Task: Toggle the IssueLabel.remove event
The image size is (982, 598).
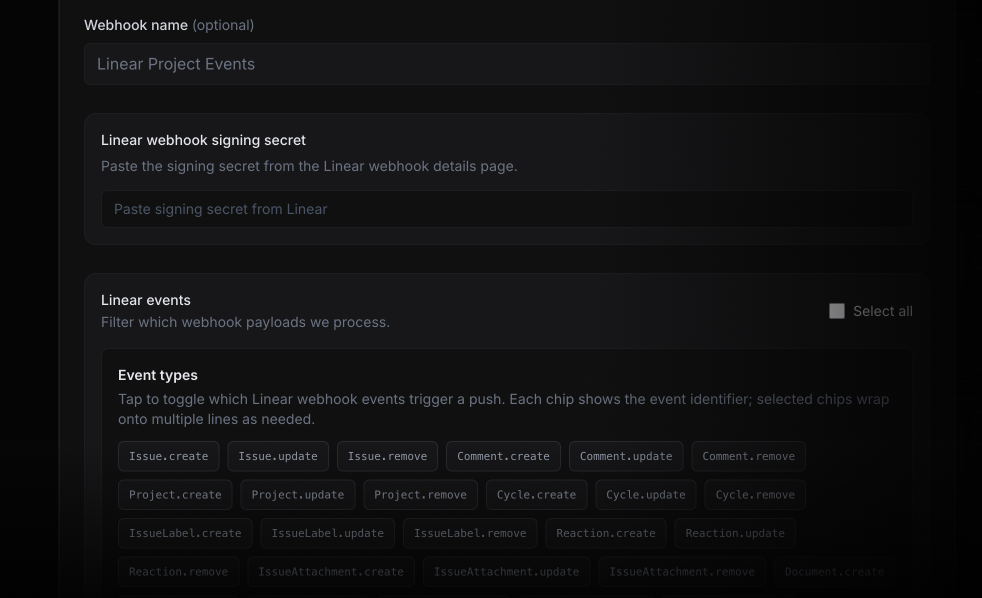Action: 470,533
